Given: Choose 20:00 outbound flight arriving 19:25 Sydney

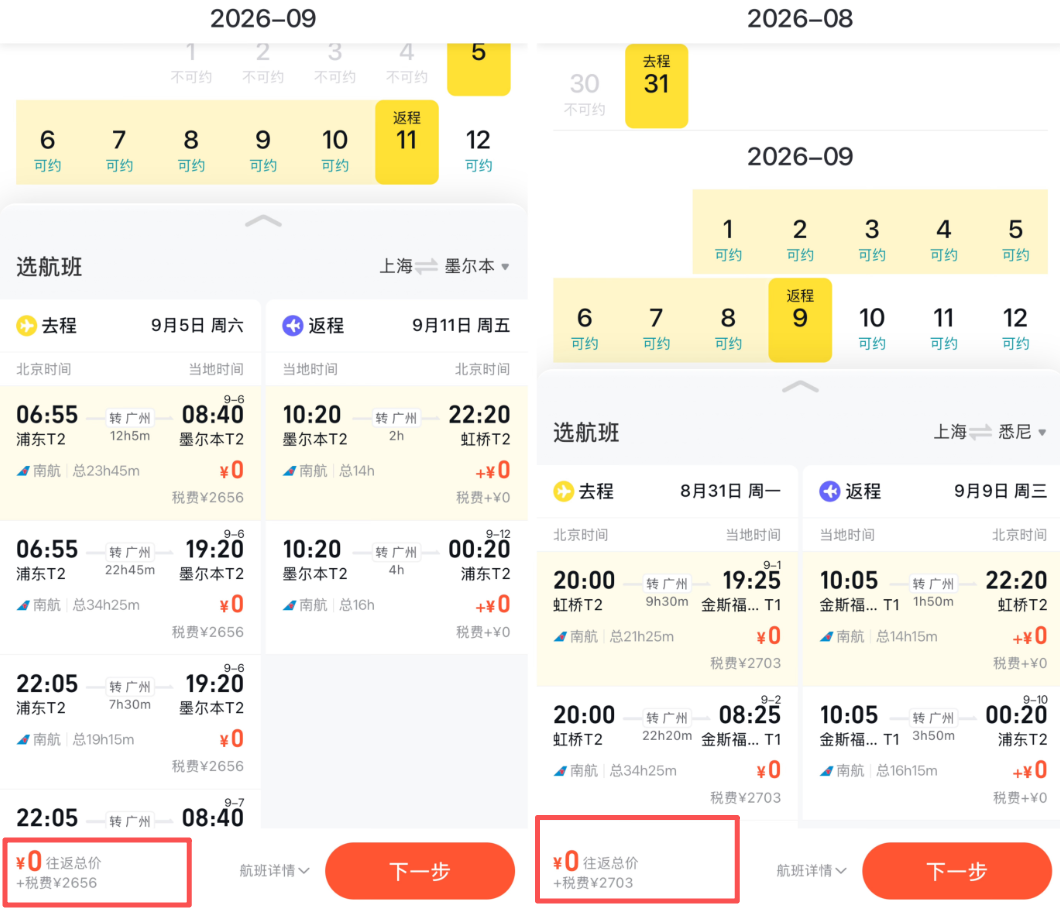Looking at the screenshot, I should (667, 618).
